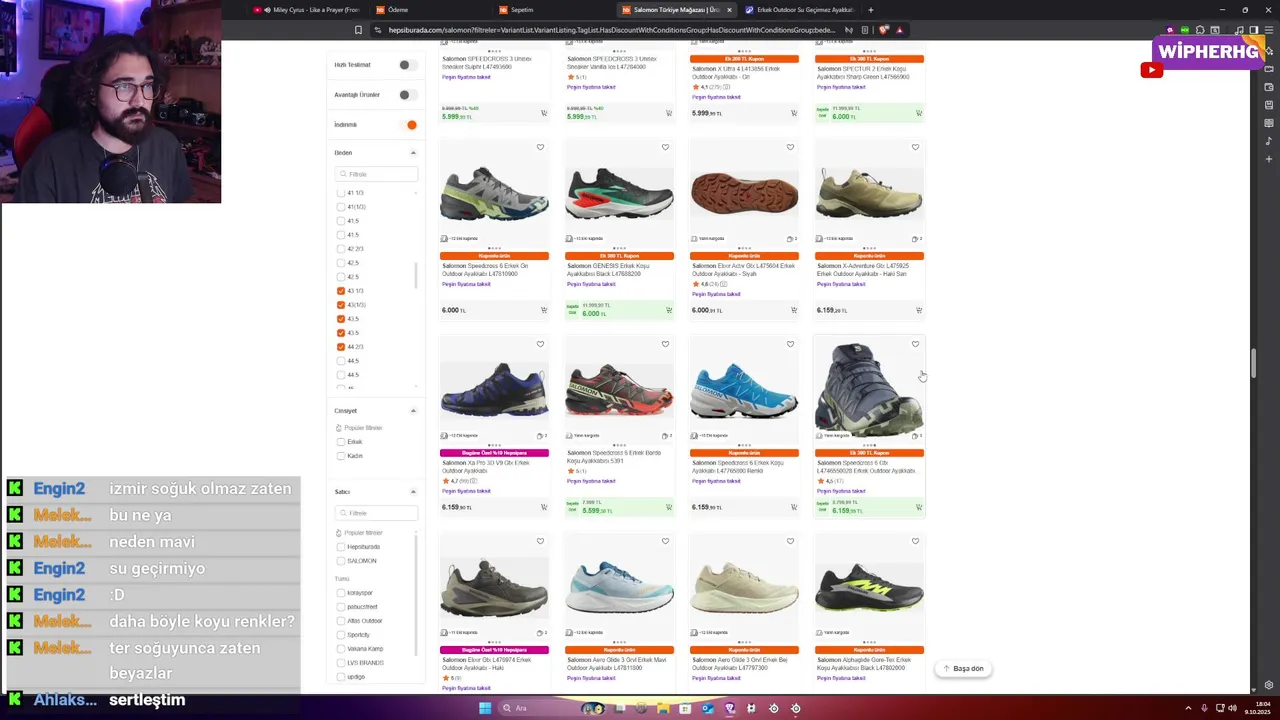The height and width of the screenshot is (720, 1280).
Task: Open Aero Glide 3 Grvl Erkek Mavi link
Action: 616,664
